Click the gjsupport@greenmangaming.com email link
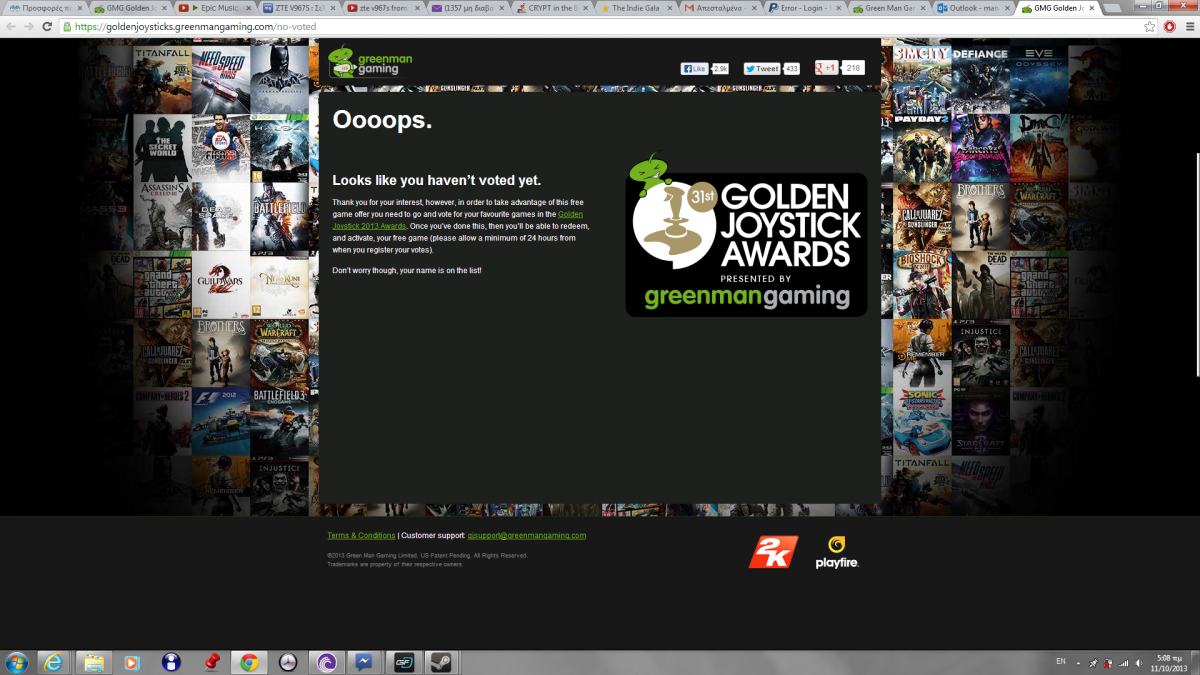Viewport: 1200px width, 675px height. pos(527,536)
